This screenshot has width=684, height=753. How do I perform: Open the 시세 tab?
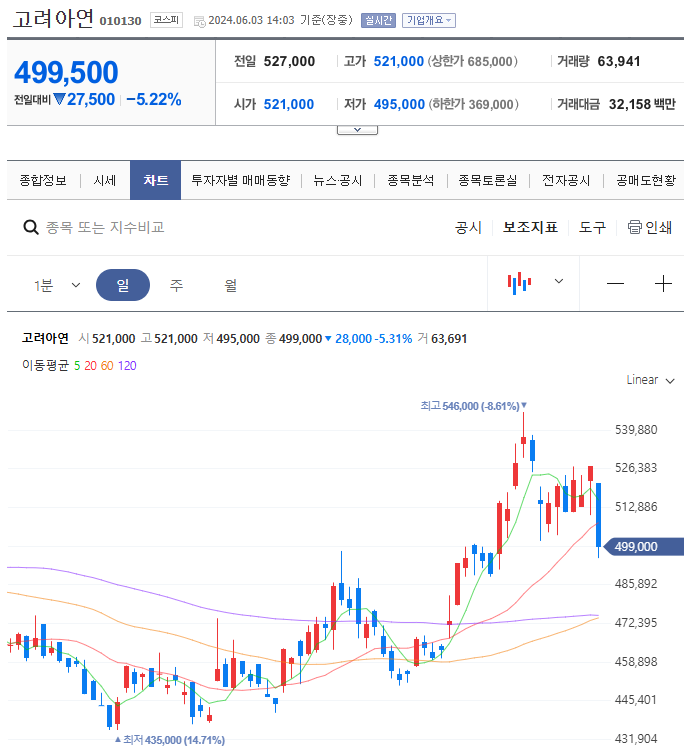click(x=105, y=180)
